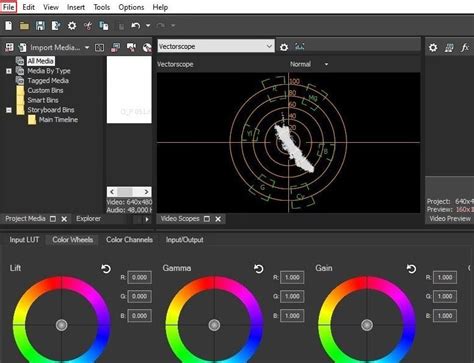Undock the Project Media panel
The image size is (474, 363).
(x=53, y=219)
